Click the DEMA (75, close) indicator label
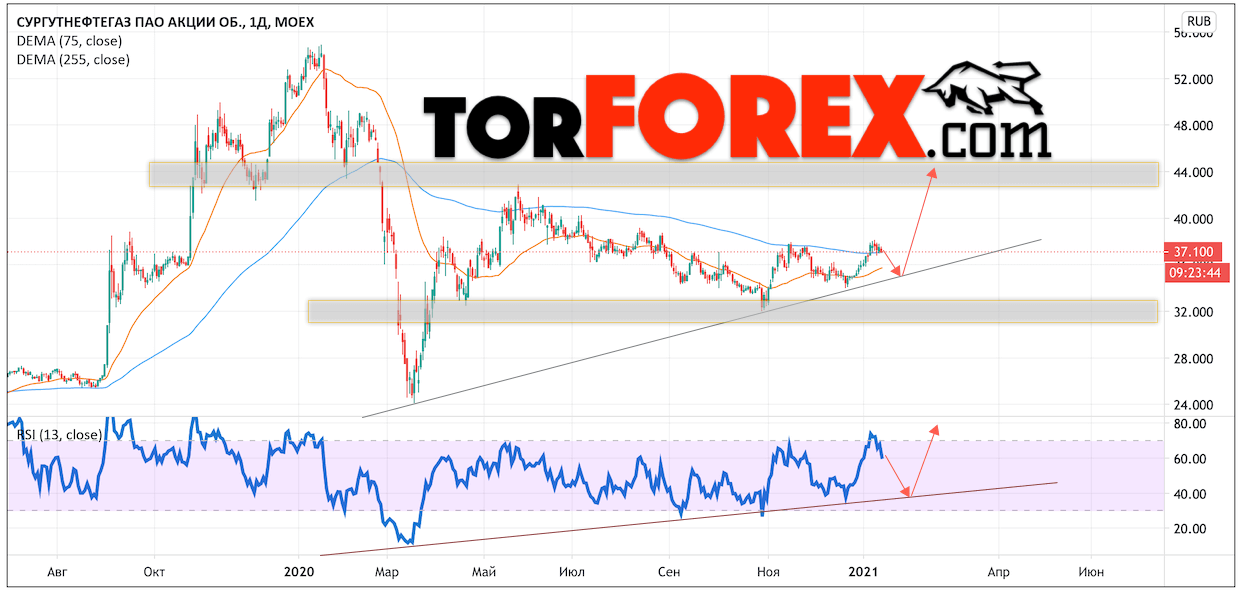1242x591 pixels. 69,41
